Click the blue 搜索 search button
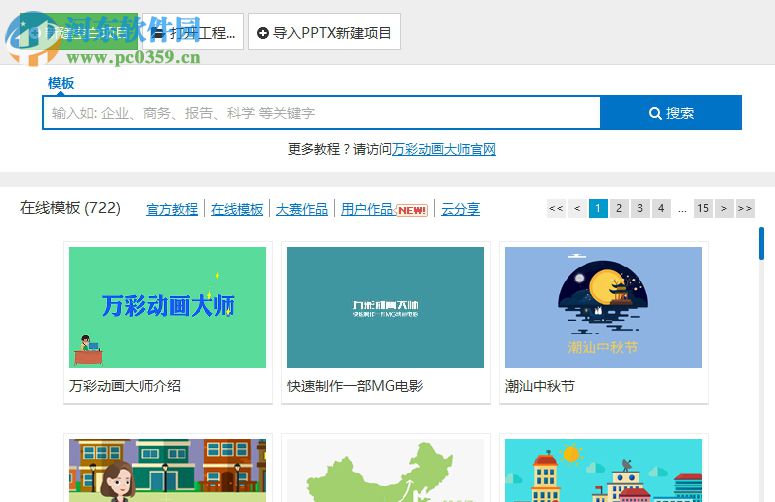775x502 pixels. coord(671,113)
